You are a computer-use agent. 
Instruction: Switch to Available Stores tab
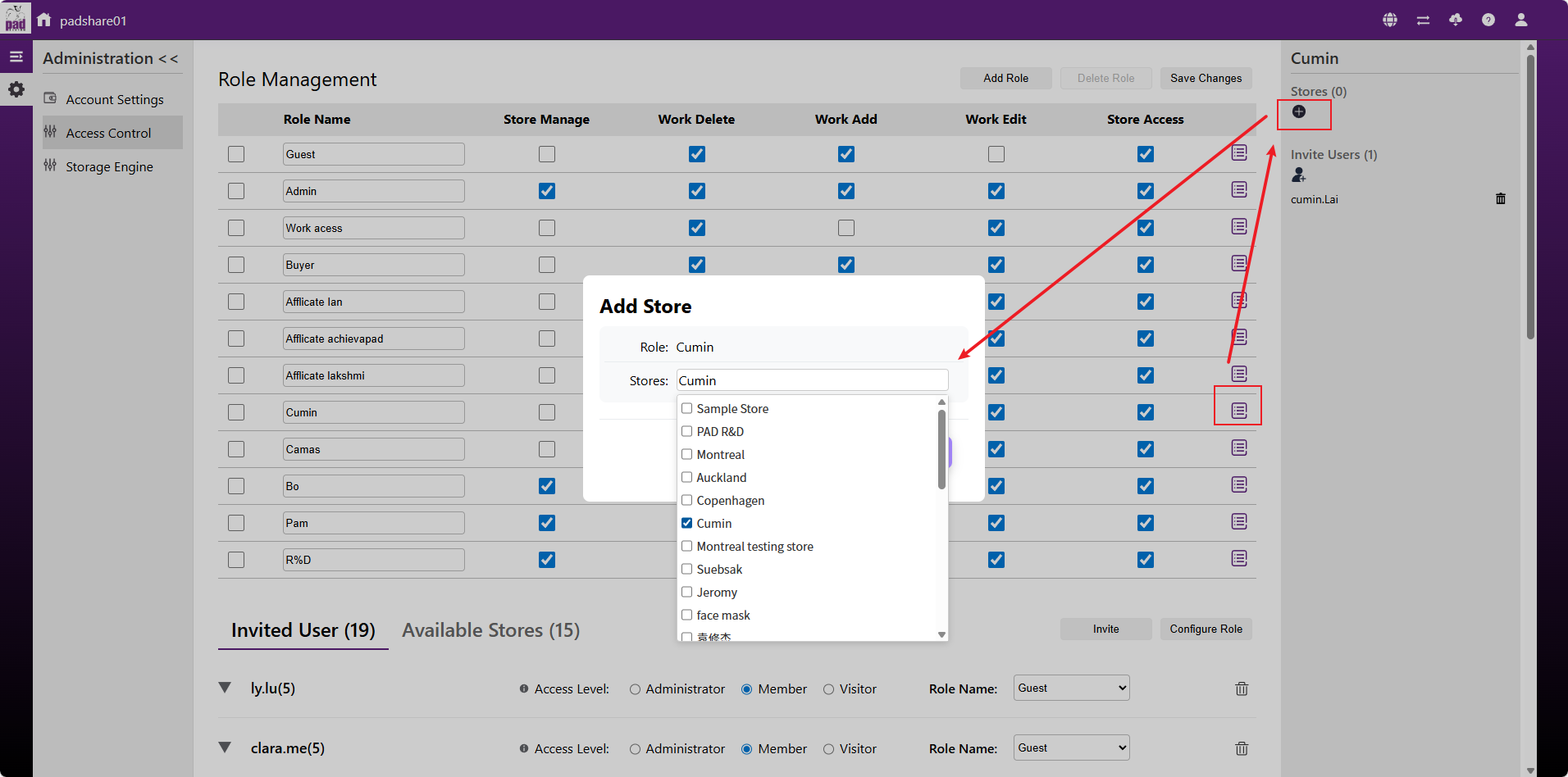pos(490,630)
